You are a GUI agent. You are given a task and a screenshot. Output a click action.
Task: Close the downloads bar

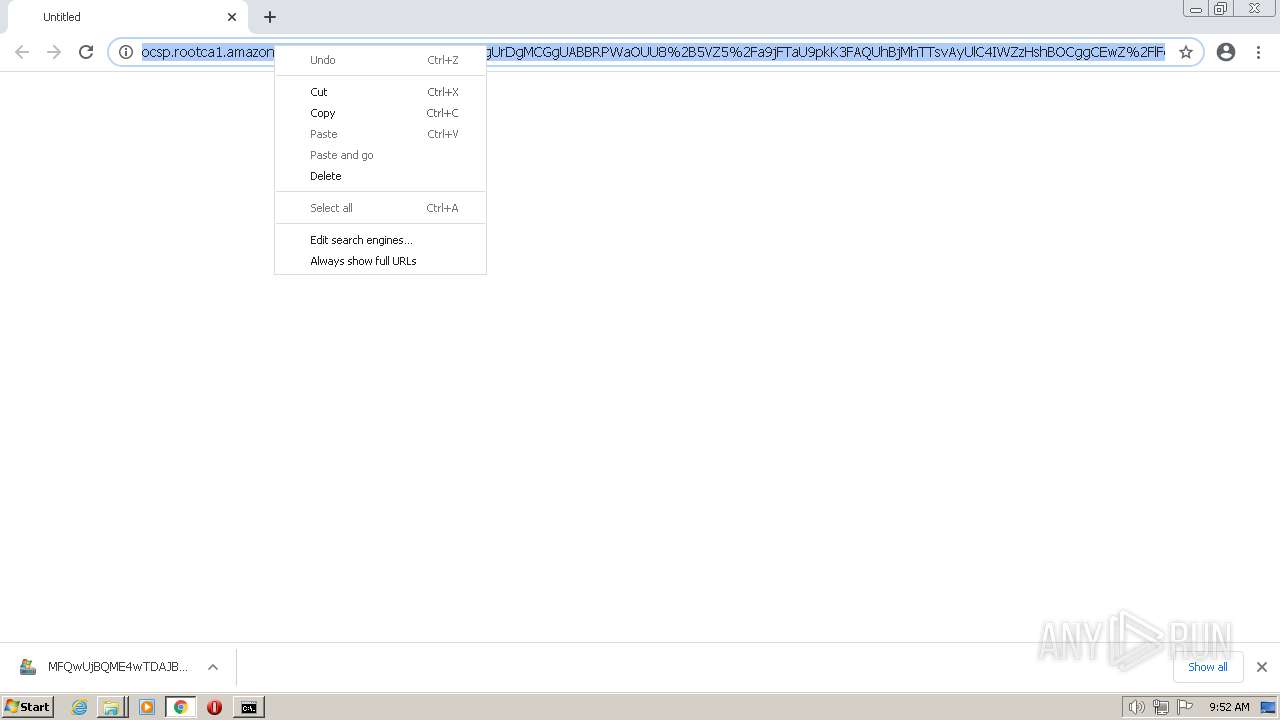(x=1262, y=667)
